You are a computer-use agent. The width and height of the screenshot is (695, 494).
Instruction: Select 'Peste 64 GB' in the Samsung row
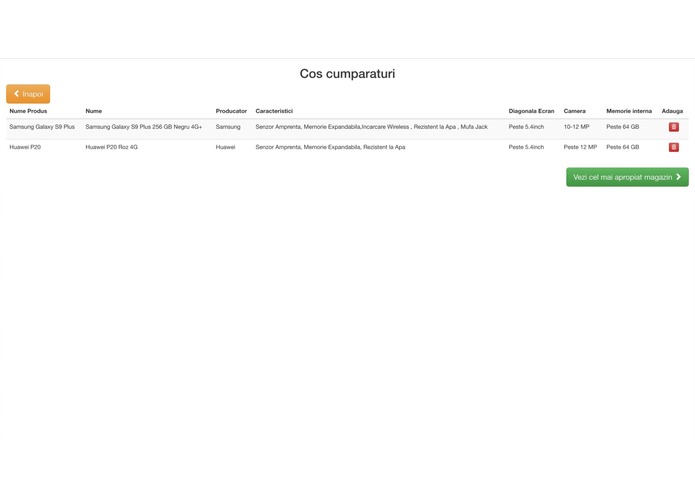click(623, 127)
